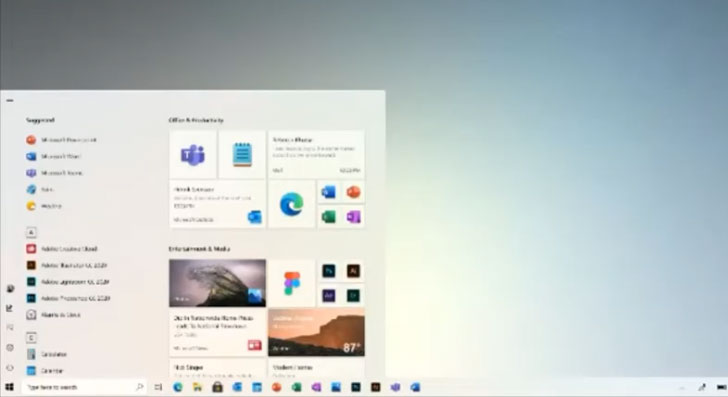The width and height of the screenshot is (728, 397).
Task: Open Settings gear in Start rail
Action: tap(10, 347)
